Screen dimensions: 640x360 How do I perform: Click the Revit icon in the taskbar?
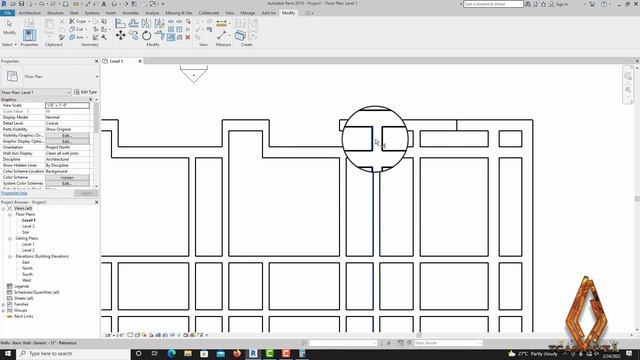click(253, 353)
